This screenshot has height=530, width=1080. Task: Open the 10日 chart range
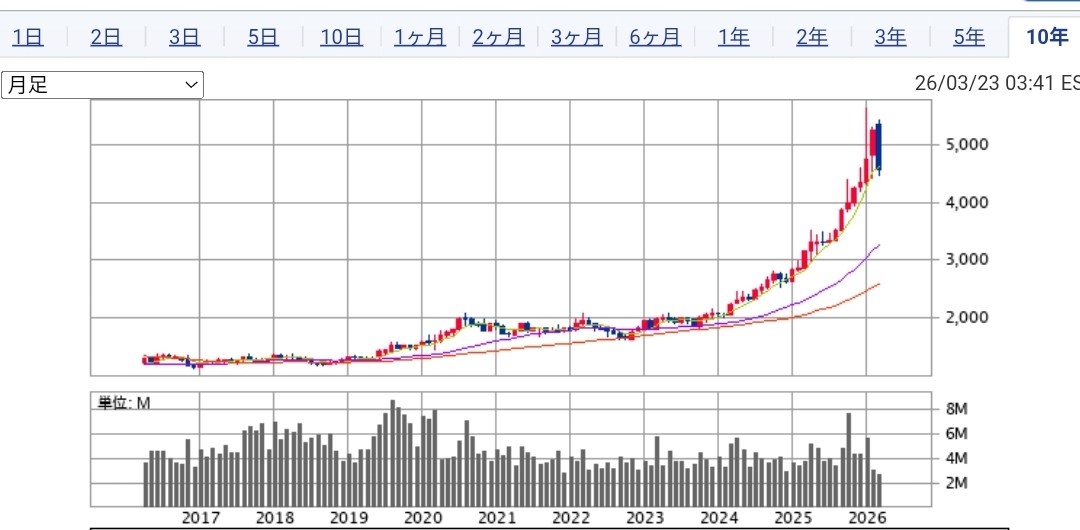click(x=341, y=38)
